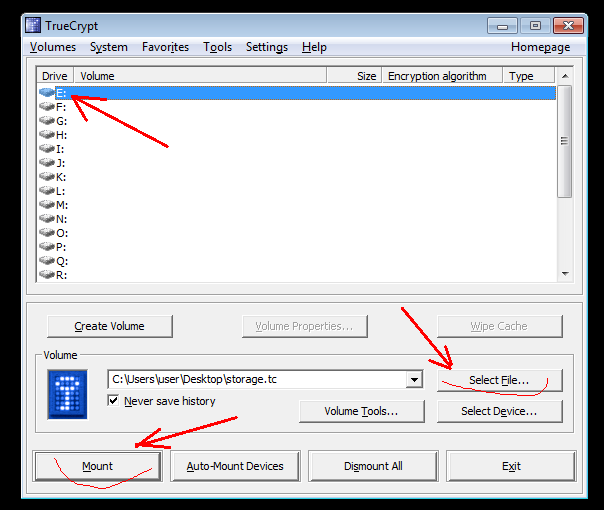This screenshot has height=510, width=604.
Task: Click the Auto-Mount Devices button
Action: [x=235, y=466]
